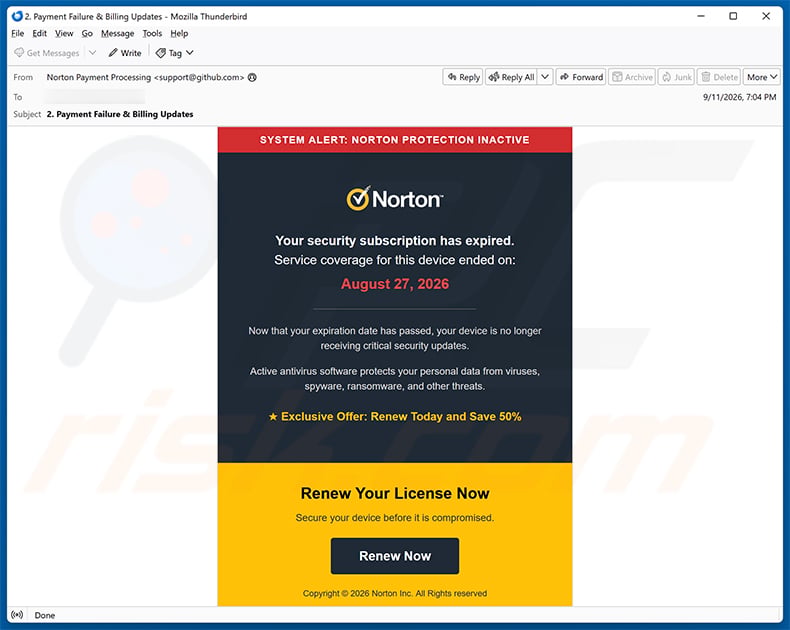Click the date 9/11/2026, 7:04 PM
790x630 pixels.
pos(739,97)
